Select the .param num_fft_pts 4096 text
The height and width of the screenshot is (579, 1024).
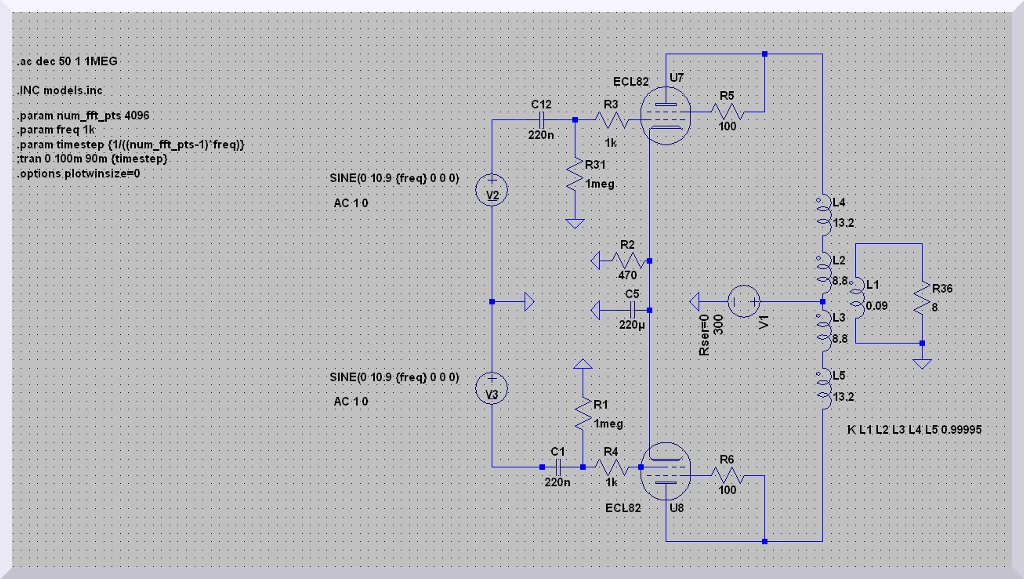tap(83, 117)
